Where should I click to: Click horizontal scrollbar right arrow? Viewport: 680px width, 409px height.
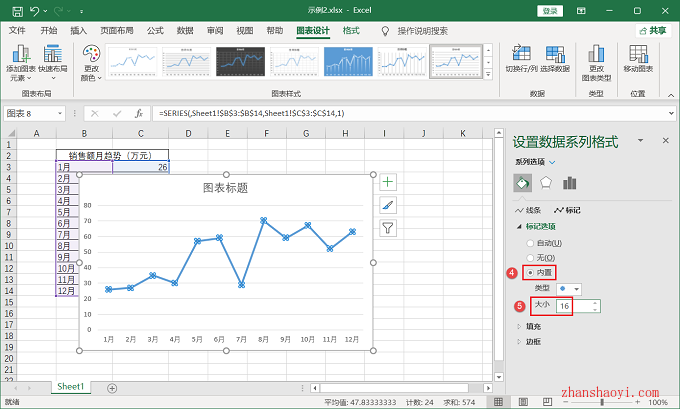point(488,388)
